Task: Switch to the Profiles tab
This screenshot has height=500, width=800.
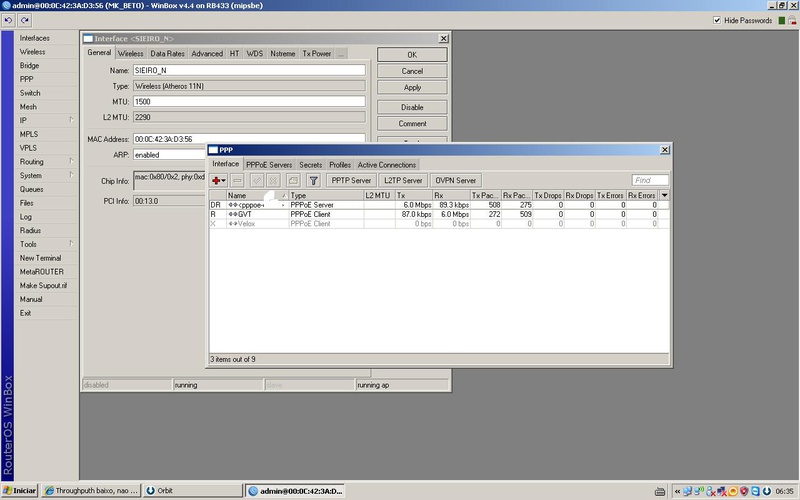Action: (x=340, y=165)
